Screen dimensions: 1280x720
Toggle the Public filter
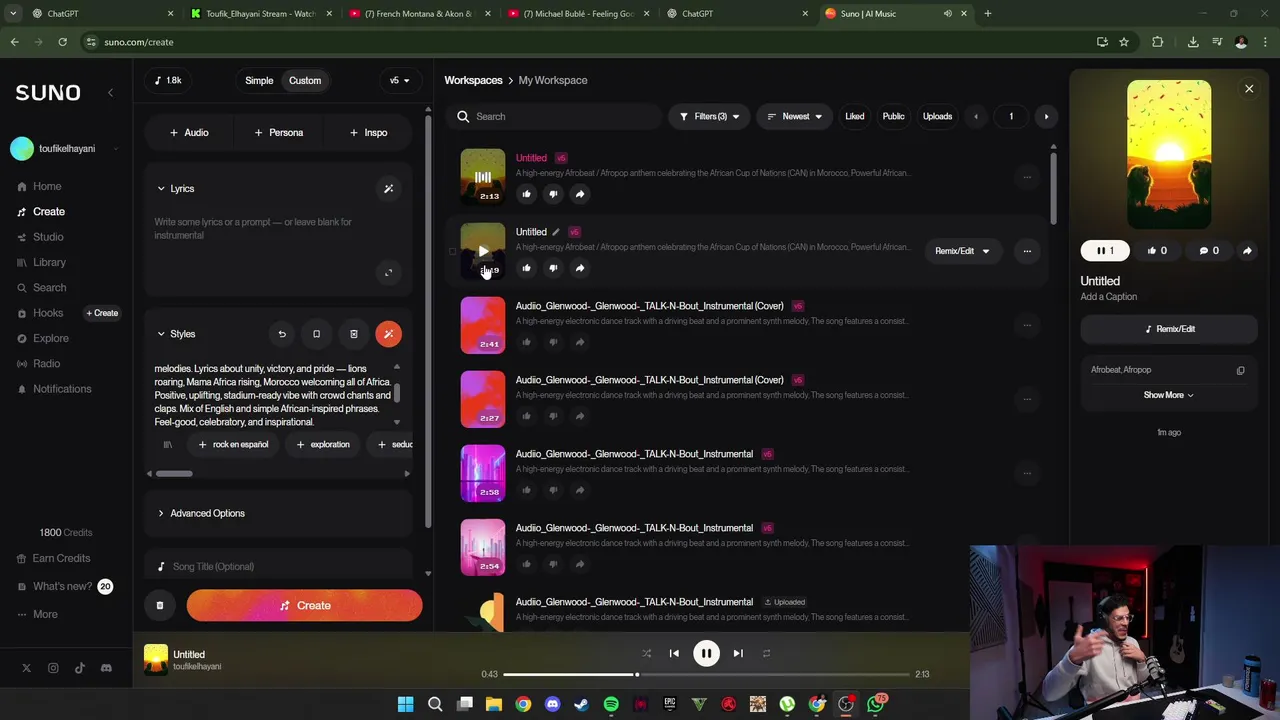tap(893, 116)
